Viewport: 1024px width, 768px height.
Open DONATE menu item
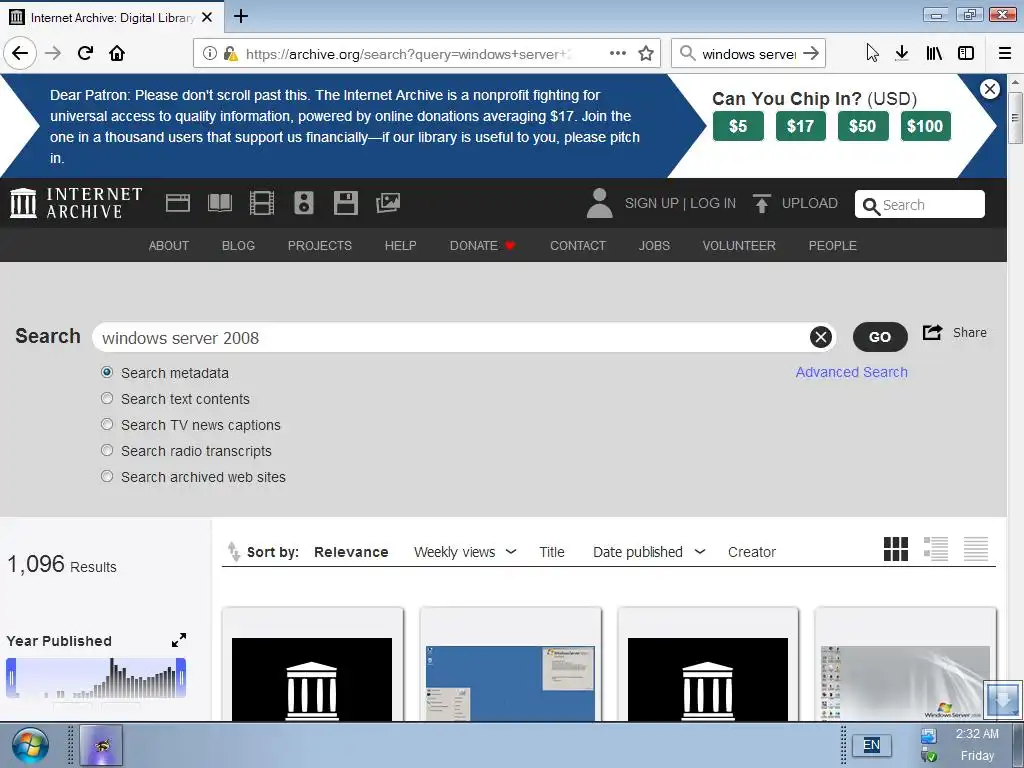click(483, 246)
